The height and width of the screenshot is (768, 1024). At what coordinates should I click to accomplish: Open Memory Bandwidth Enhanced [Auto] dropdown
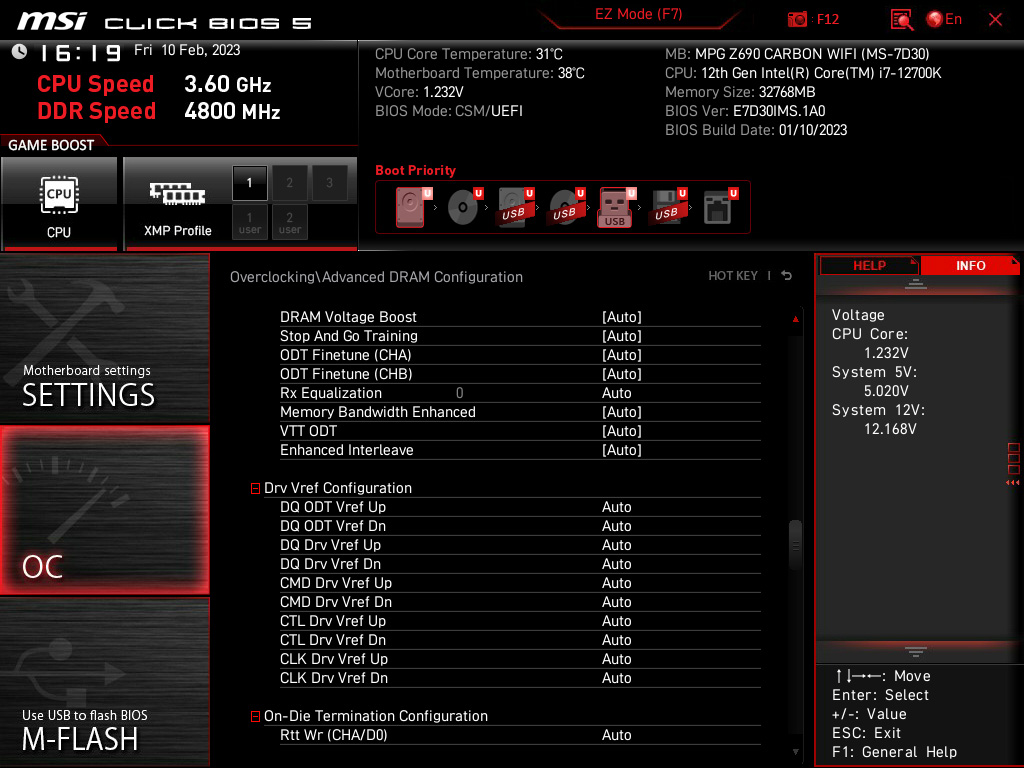click(622, 412)
